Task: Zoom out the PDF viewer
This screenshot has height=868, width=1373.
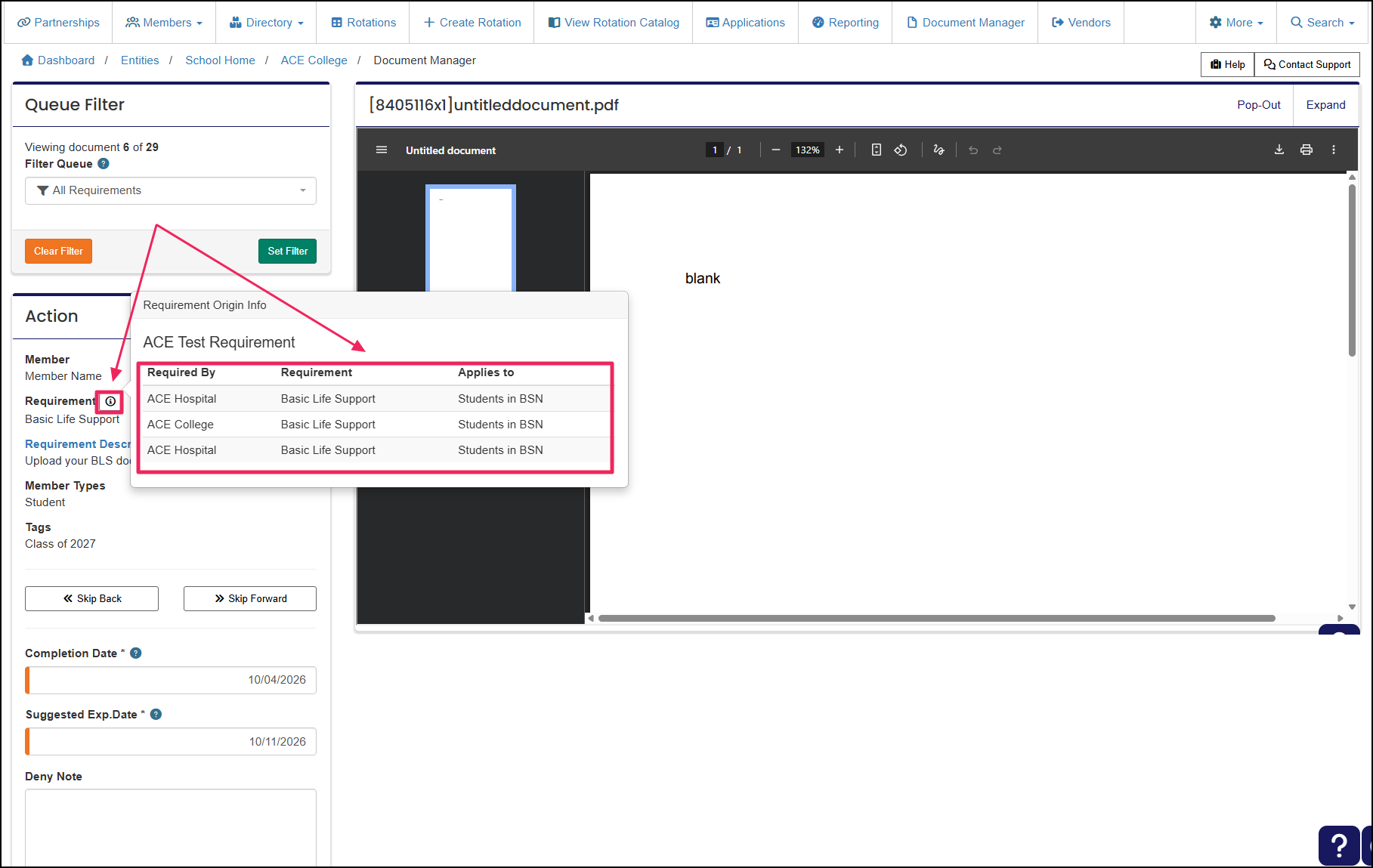Action: (775, 150)
